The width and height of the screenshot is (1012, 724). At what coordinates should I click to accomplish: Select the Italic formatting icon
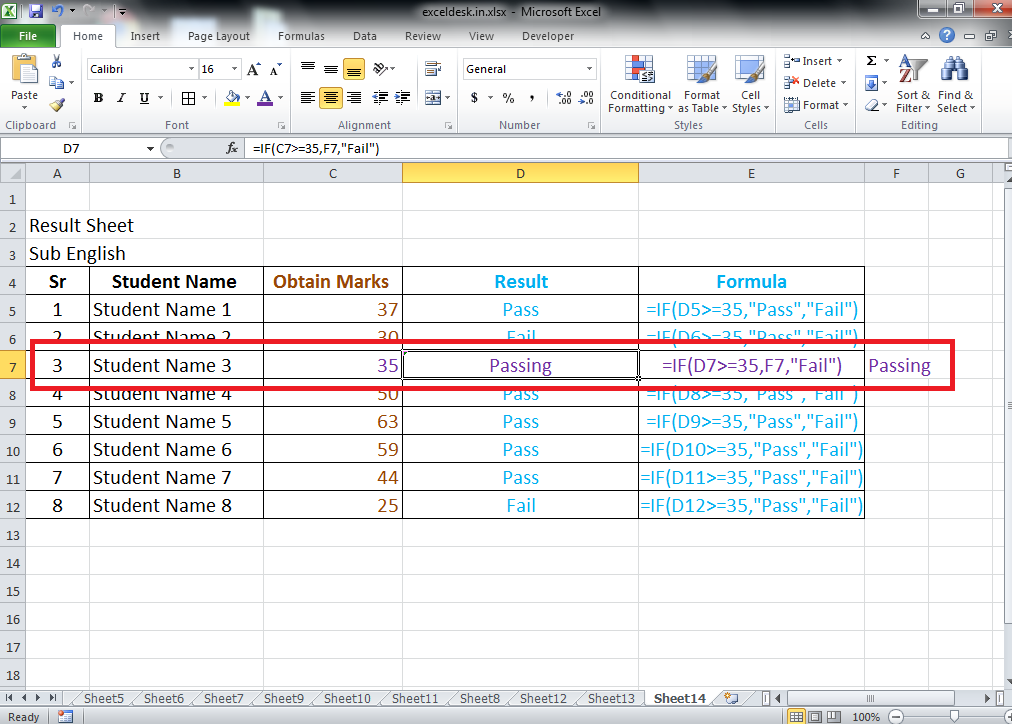click(119, 98)
